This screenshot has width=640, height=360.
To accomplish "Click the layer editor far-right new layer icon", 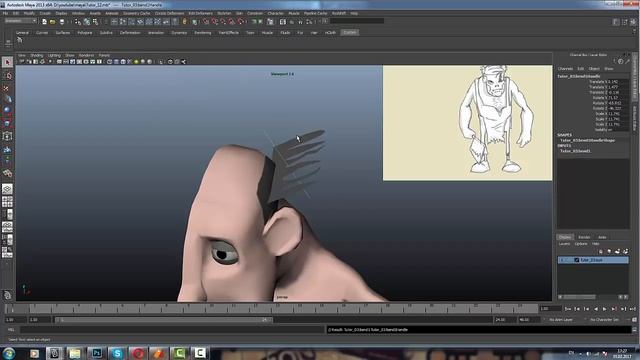I will coord(625,251).
